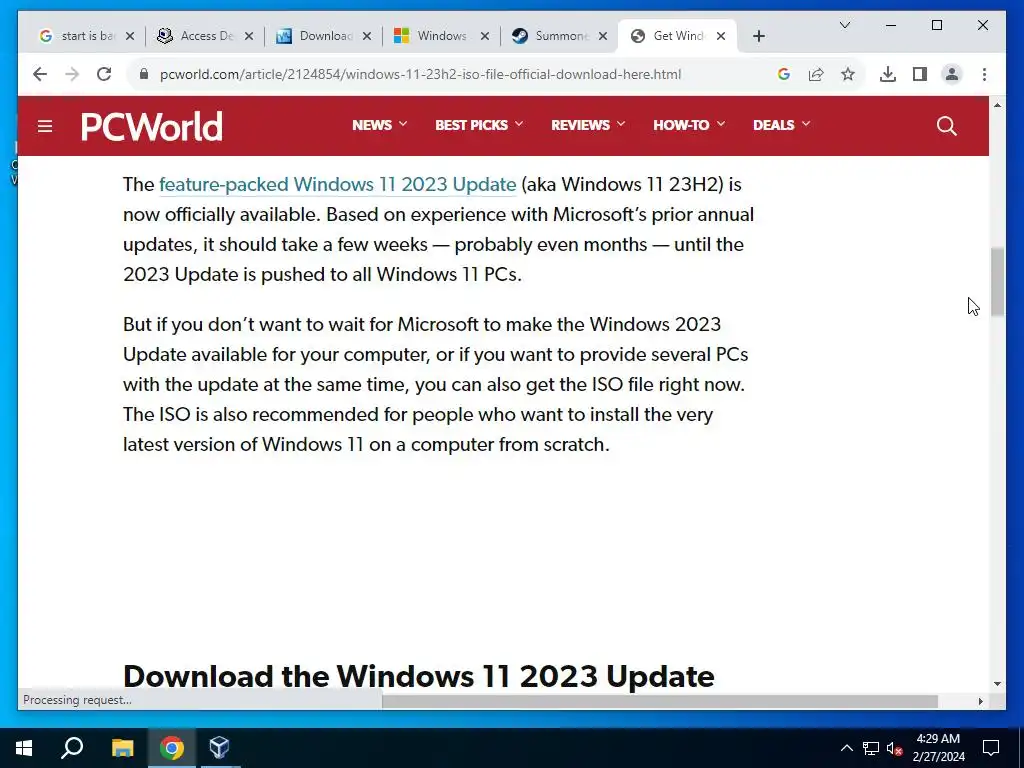Screen dimensions: 1024x768
Task: Expand the REVIEWS menu
Action: click(x=588, y=125)
